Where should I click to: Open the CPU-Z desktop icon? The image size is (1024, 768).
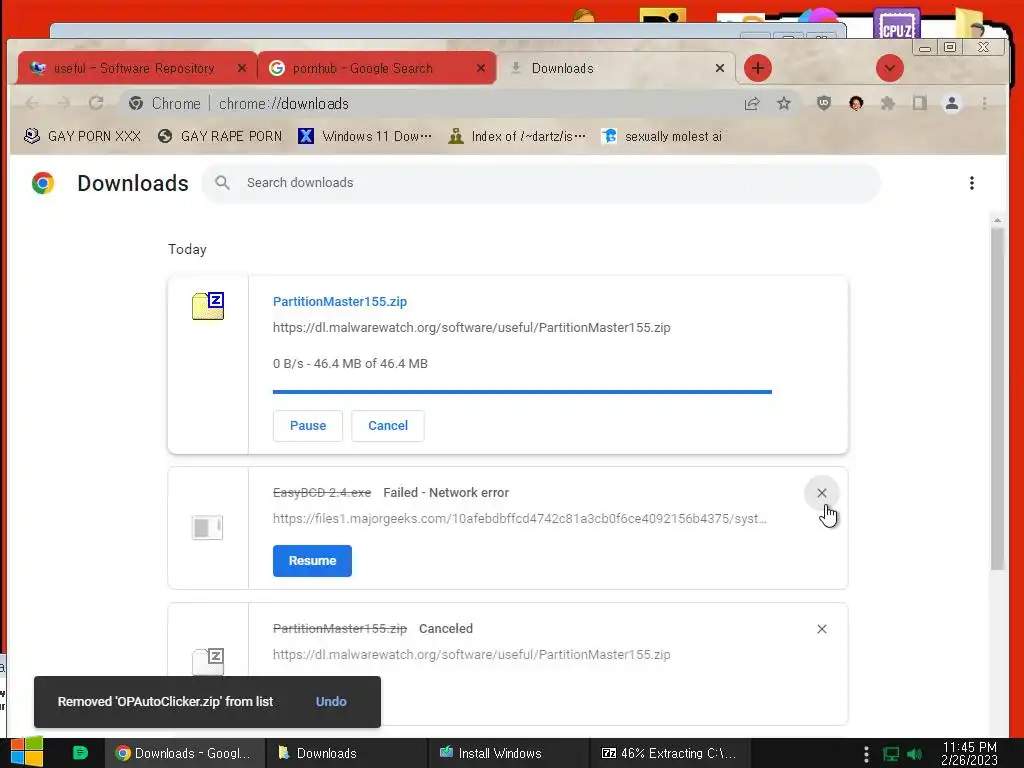(x=896, y=24)
